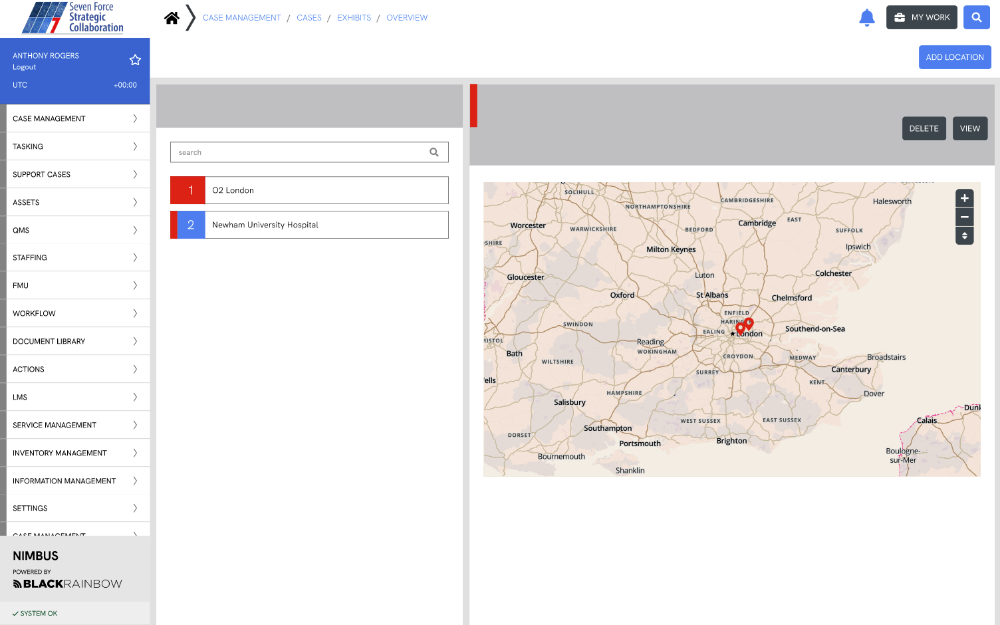Expand the WORKFLOW sidebar section

click(x=77, y=313)
